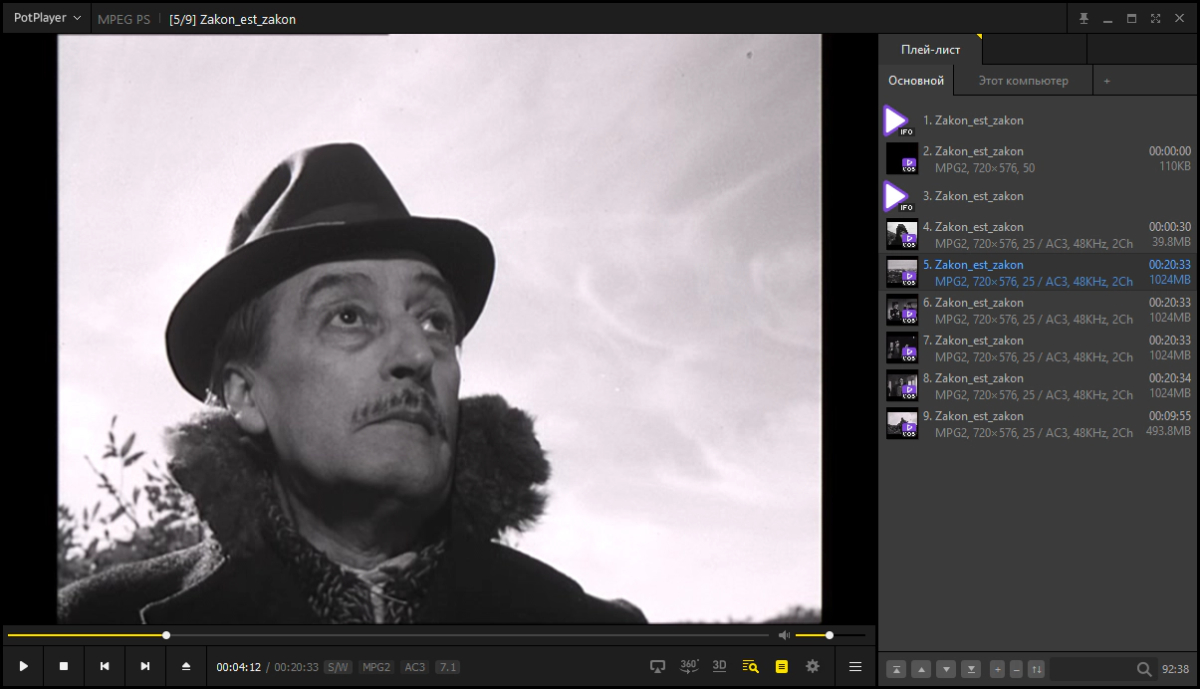Open the hamburger menu in control bar

coord(855,666)
